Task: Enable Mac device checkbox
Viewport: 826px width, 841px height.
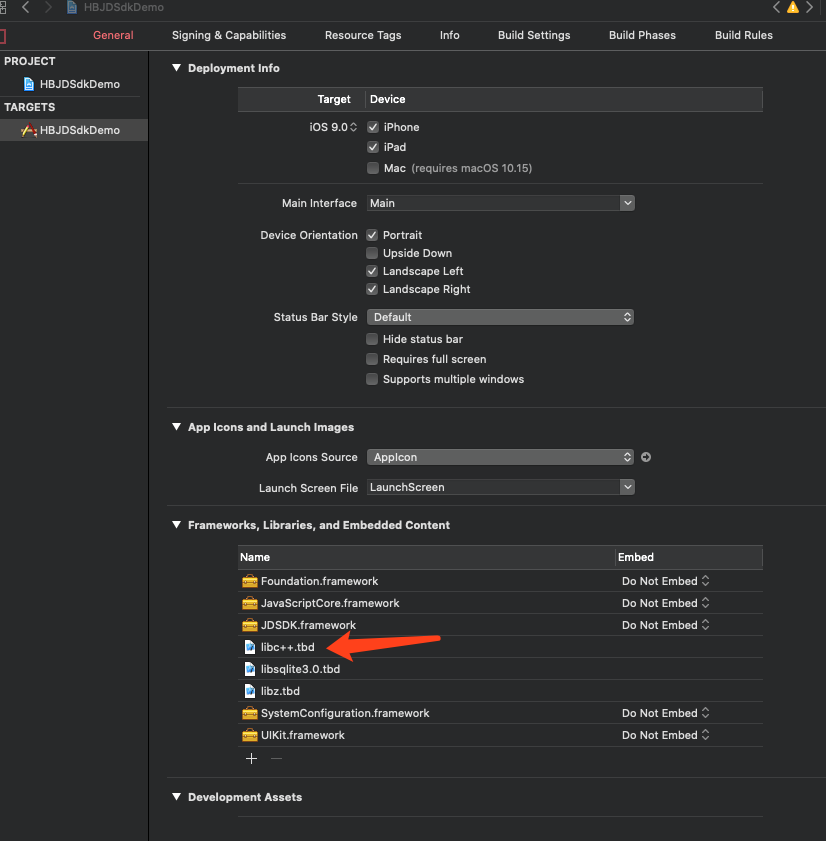Action: pyautogui.click(x=373, y=168)
